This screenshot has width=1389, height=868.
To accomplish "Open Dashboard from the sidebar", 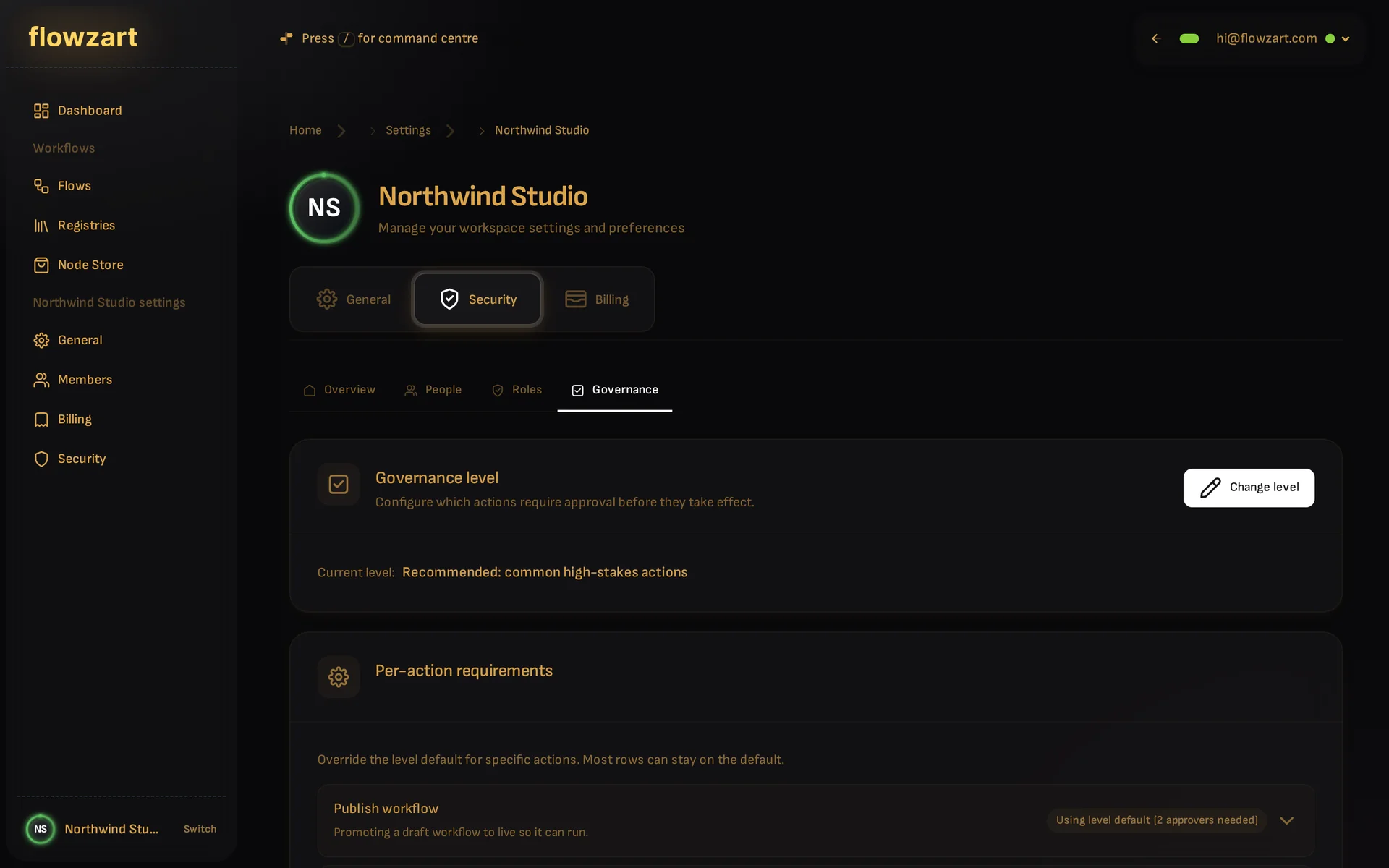I will pos(77,111).
